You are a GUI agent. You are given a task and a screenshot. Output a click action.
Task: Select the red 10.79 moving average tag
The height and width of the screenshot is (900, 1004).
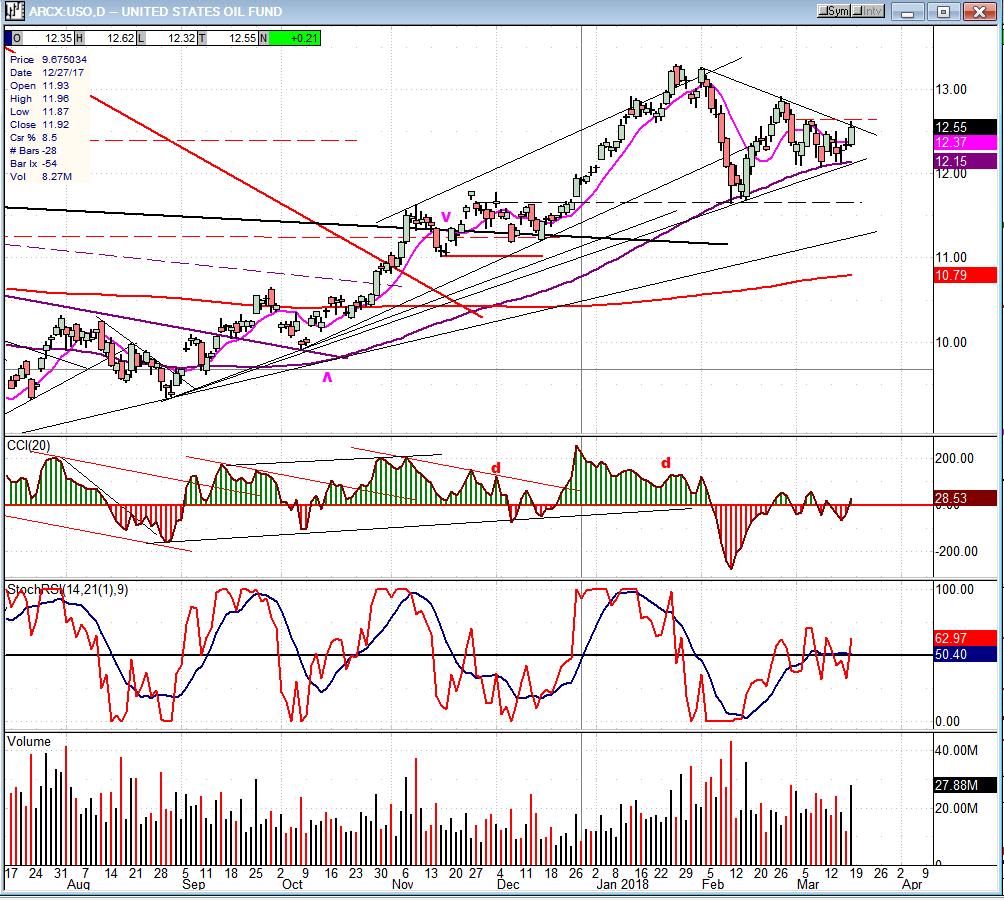click(x=965, y=274)
